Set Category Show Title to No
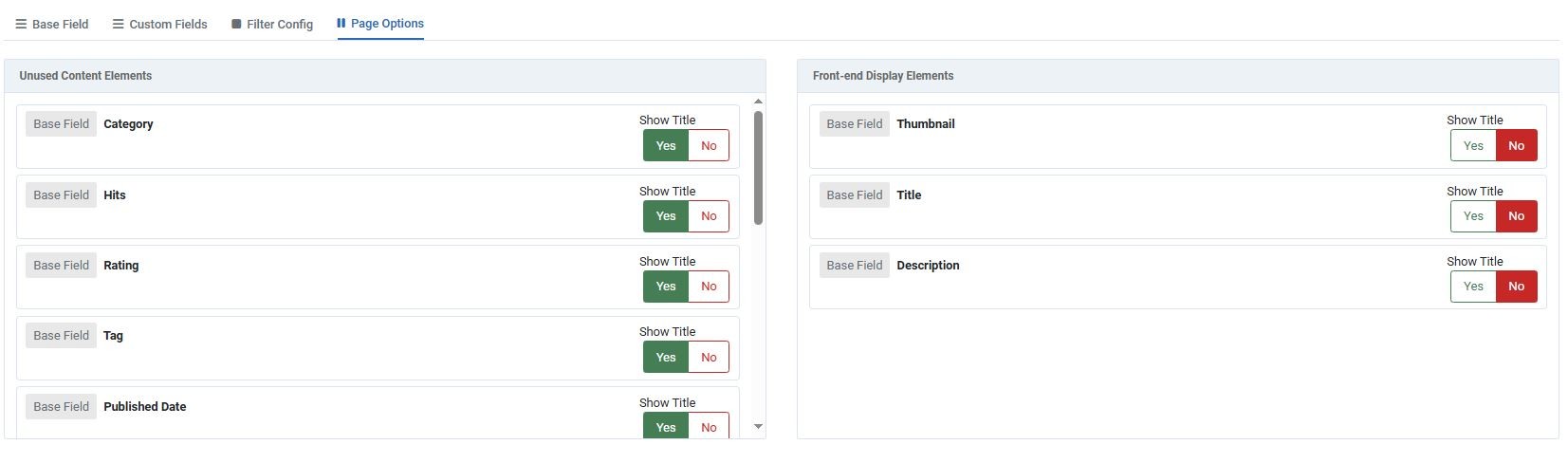 (x=709, y=146)
